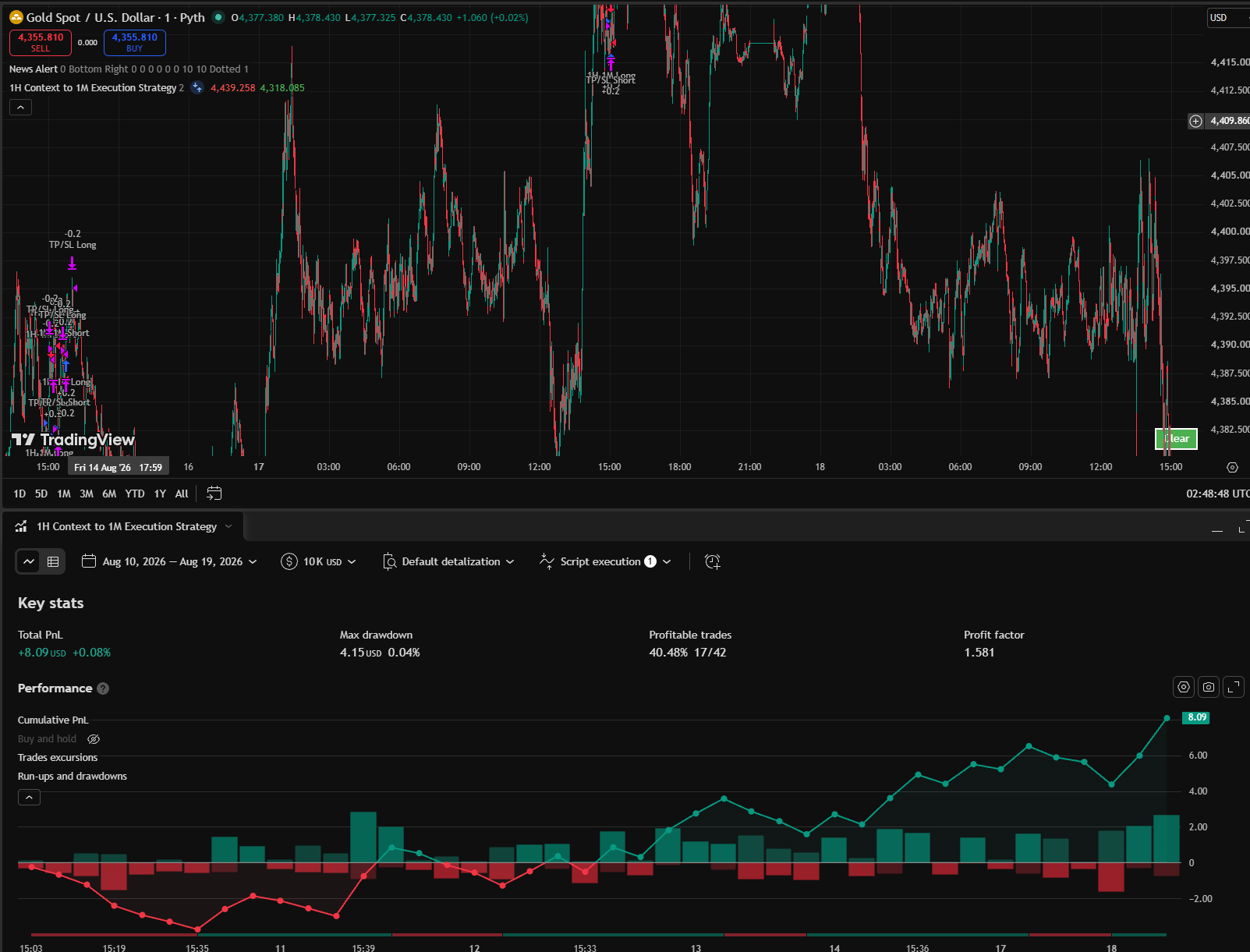
Task: Click the final point on cumulative PnL line
Action: pos(1167,718)
